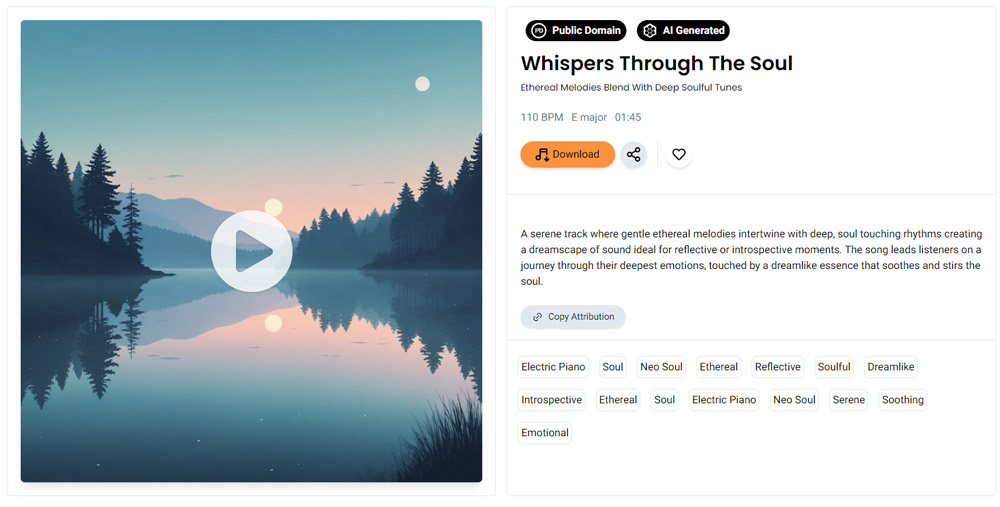Play the Whispers Through The Soul track

tap(251, 251)
